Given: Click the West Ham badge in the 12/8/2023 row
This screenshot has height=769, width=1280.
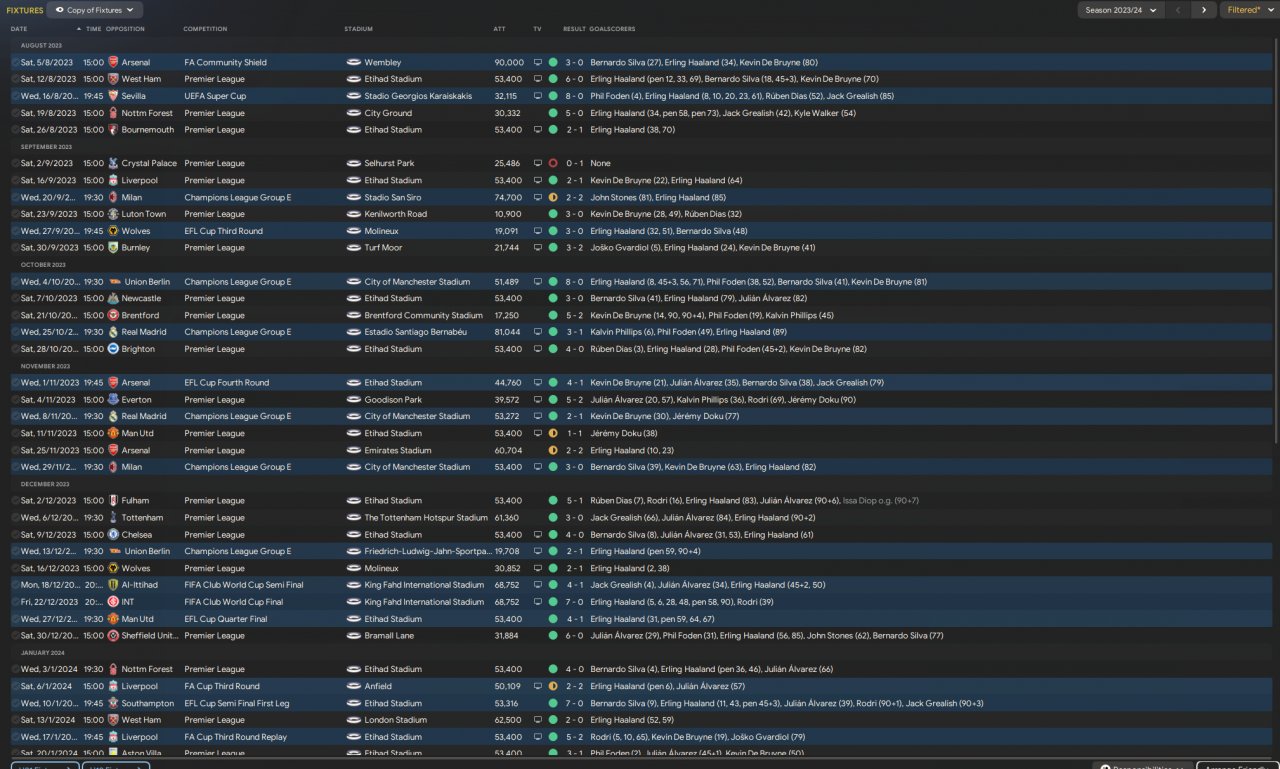Looking at the screenshot, I should point(113,79).
